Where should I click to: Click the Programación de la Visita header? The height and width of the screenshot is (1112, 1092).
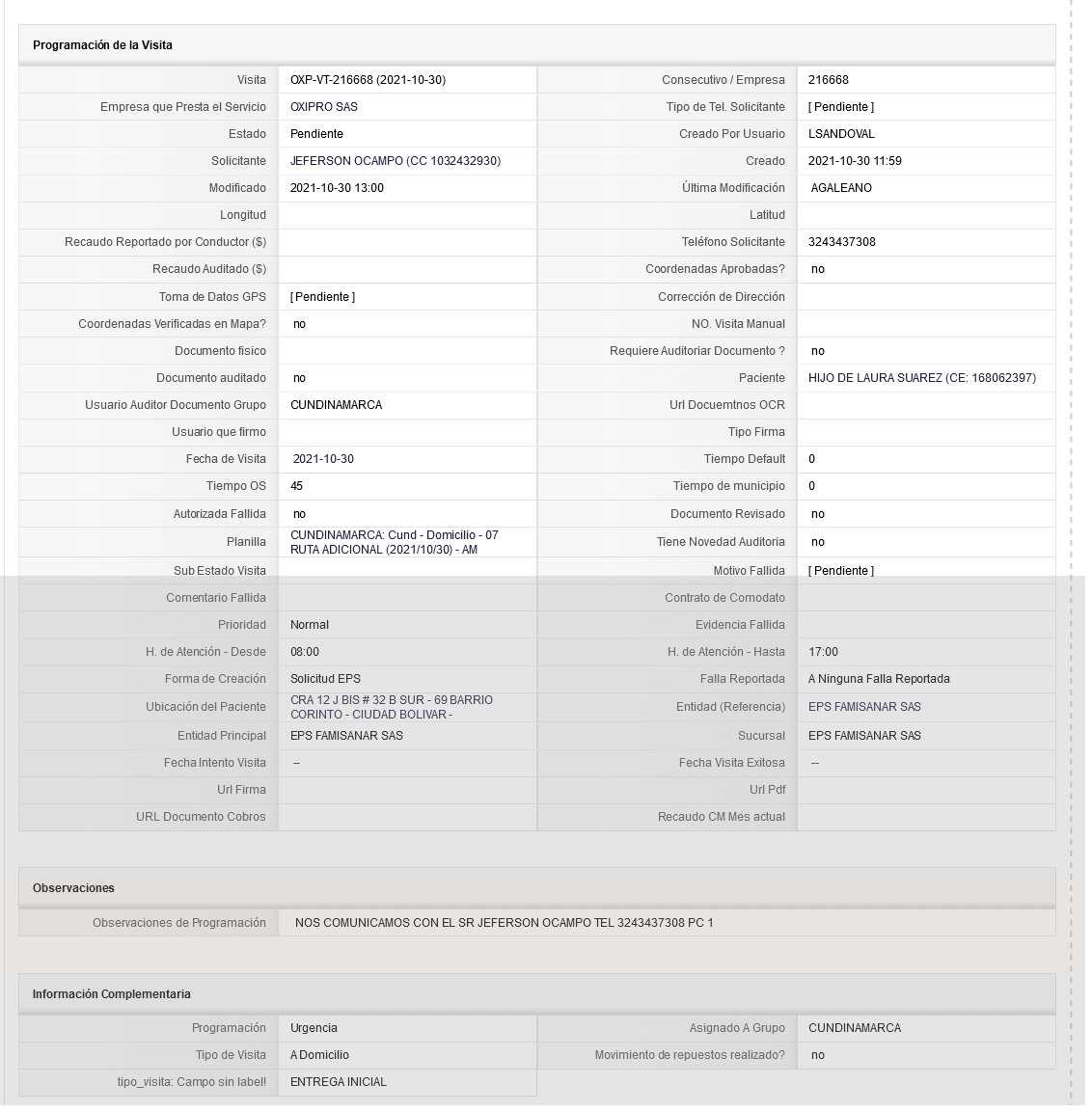103,45
